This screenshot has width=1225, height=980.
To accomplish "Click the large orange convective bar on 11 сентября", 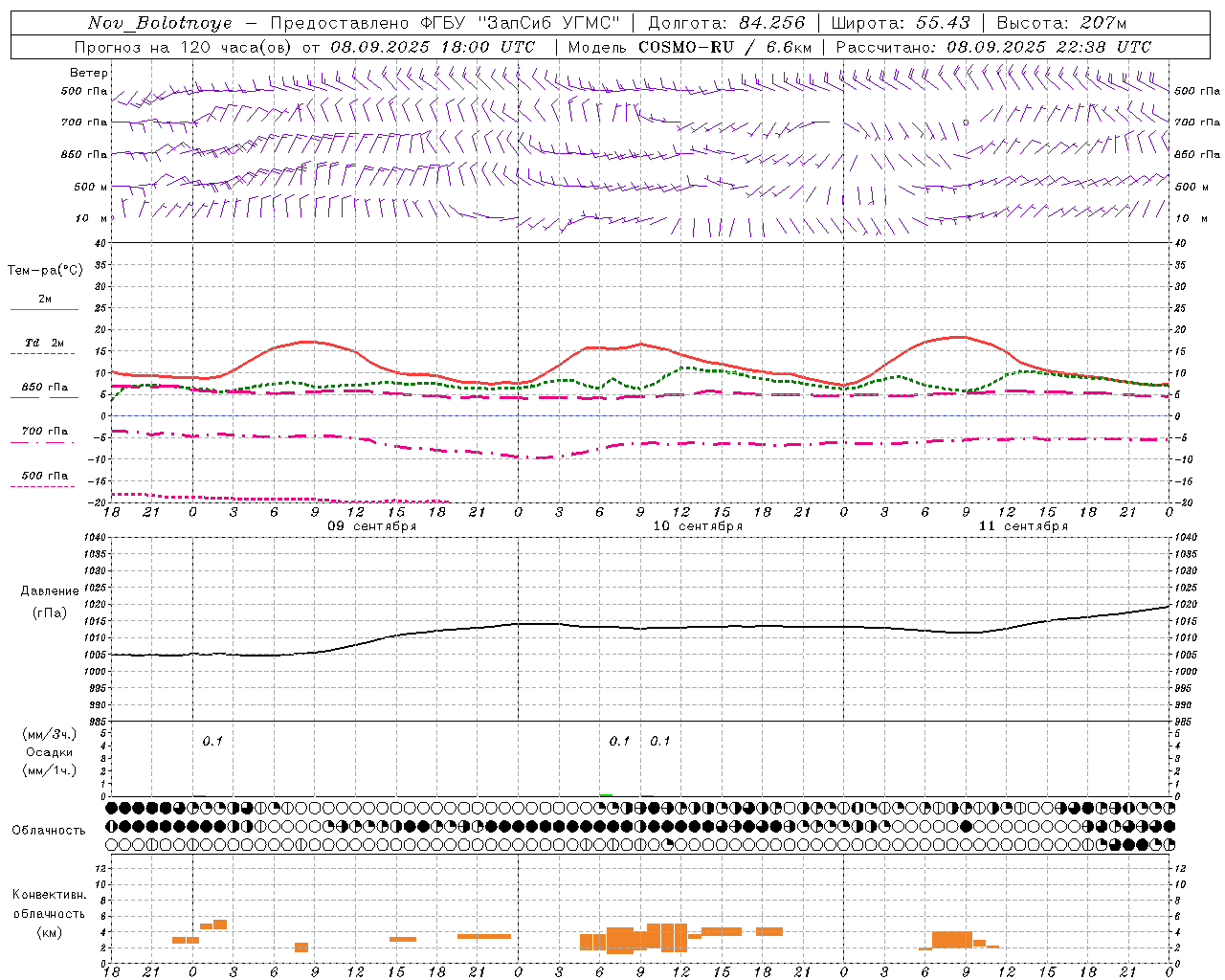I will 952,940.
